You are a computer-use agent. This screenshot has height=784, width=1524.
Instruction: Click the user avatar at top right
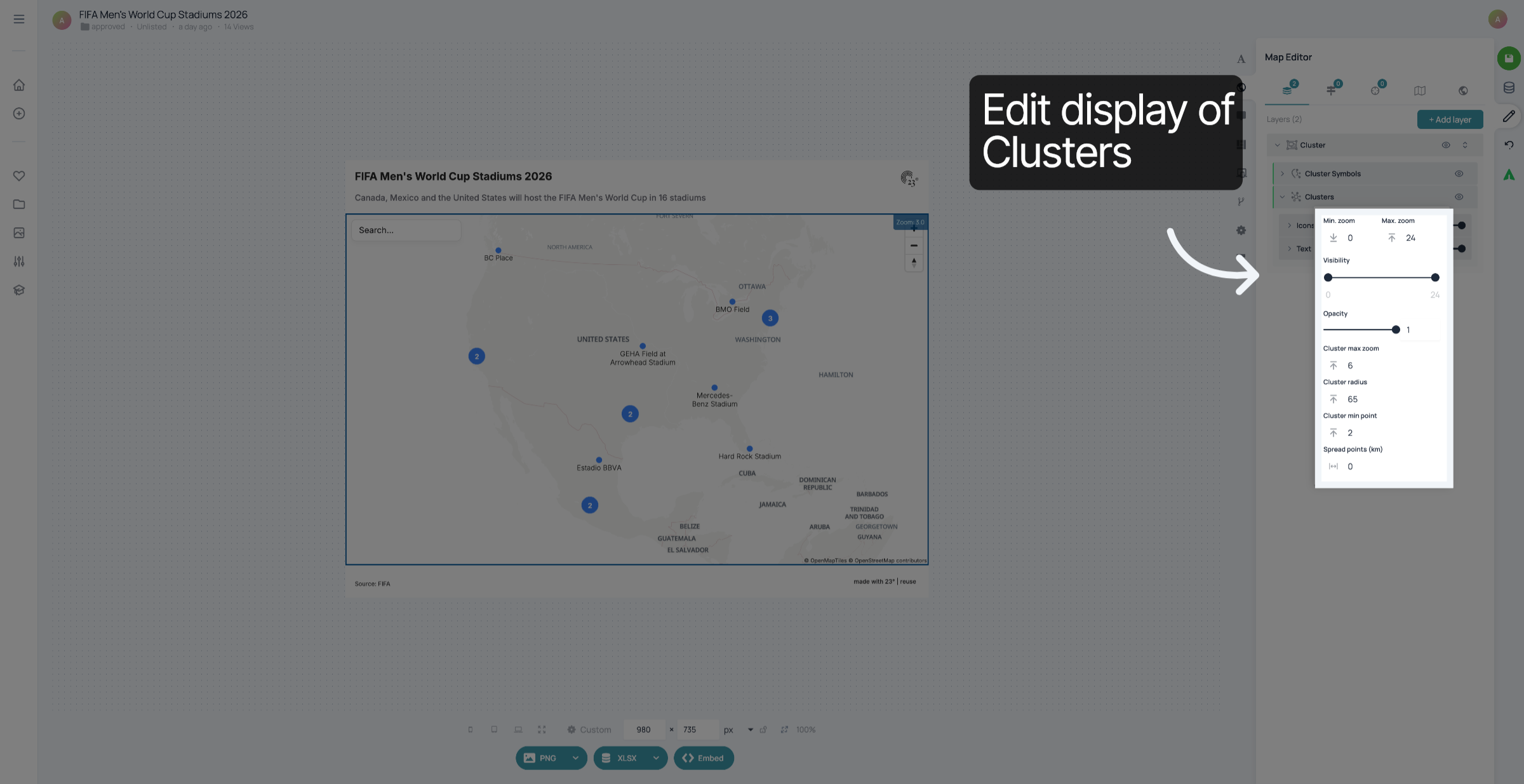pos(1497,19)
